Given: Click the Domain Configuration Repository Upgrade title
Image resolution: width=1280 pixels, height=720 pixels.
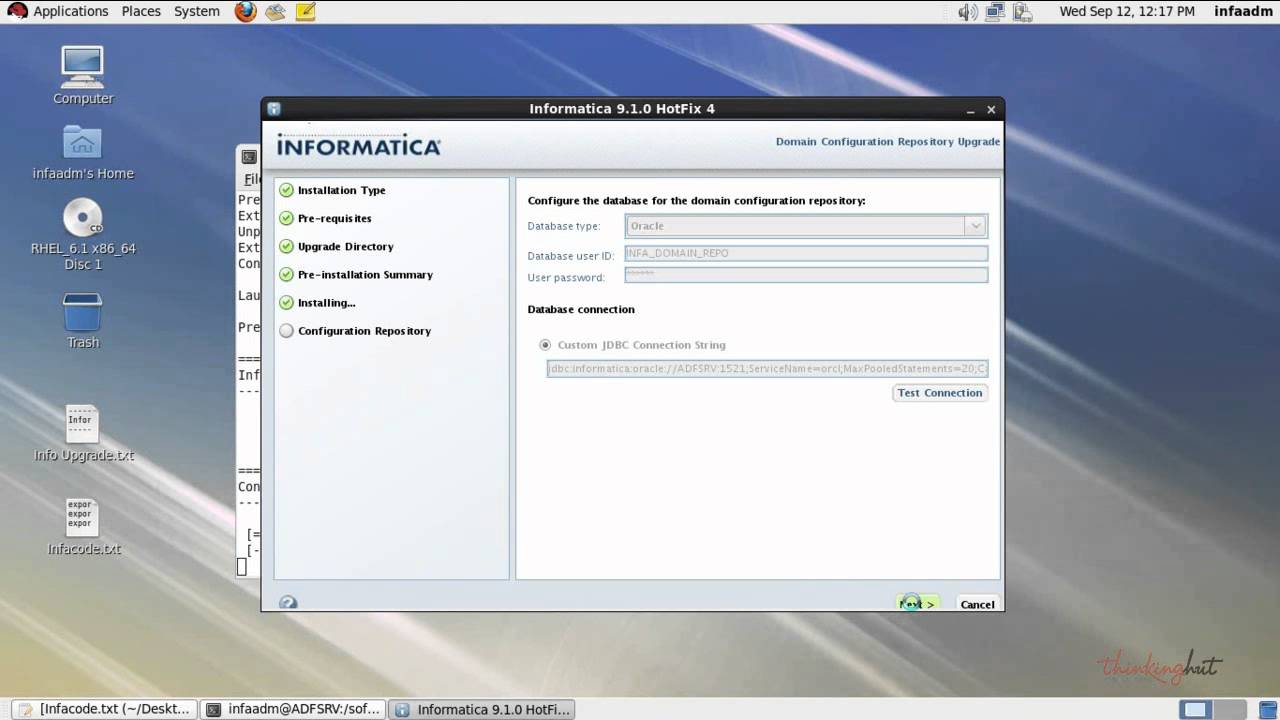Looking at the screenshot, I should 888,142.
